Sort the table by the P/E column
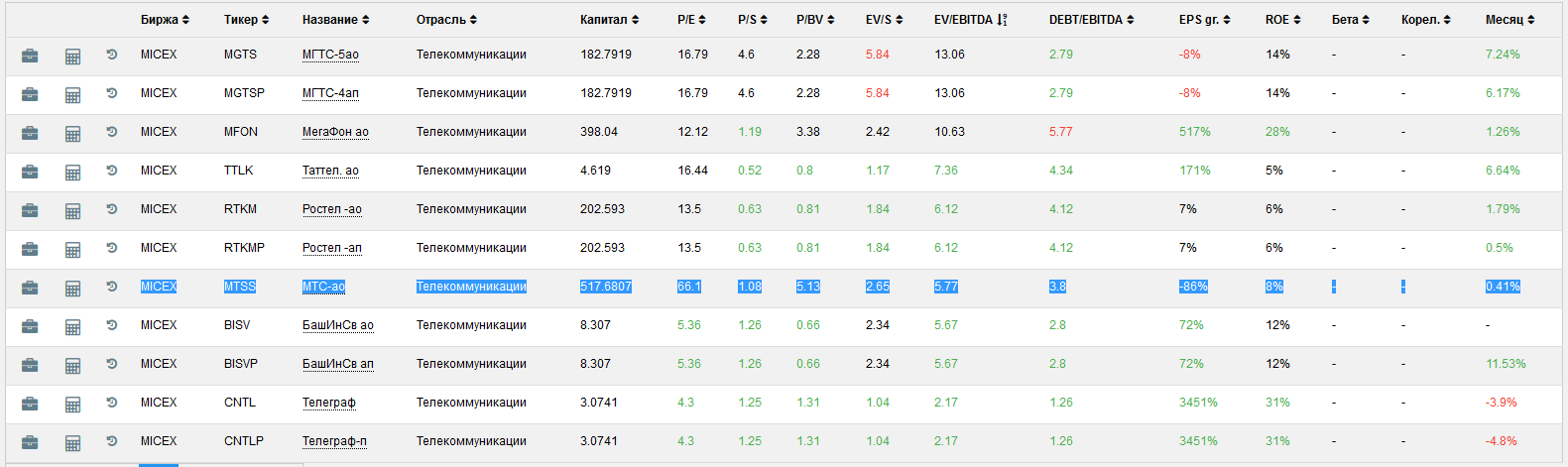 [691, 20]
